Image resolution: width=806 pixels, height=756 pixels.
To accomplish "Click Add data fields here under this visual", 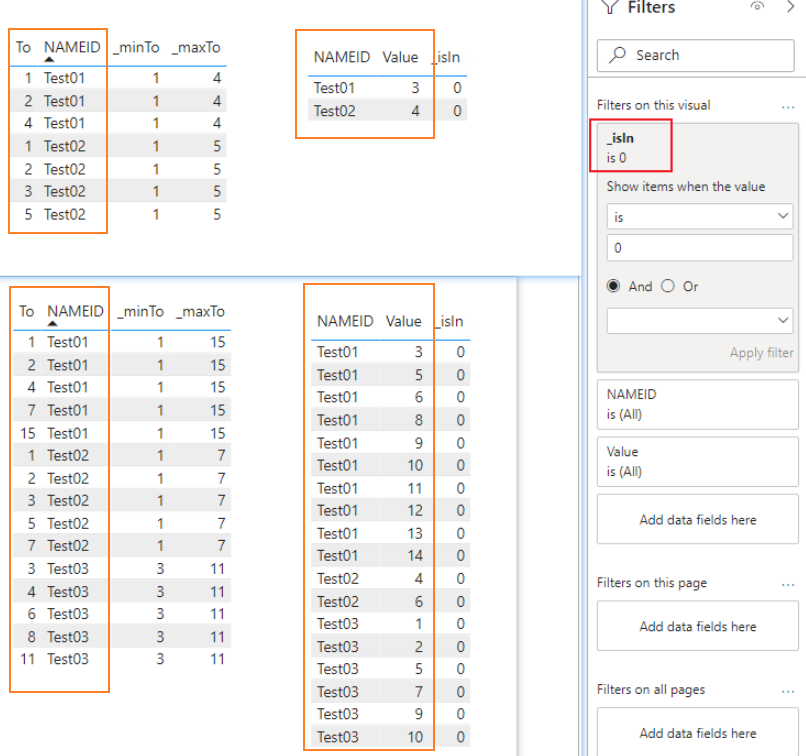I will click(698, 519).
